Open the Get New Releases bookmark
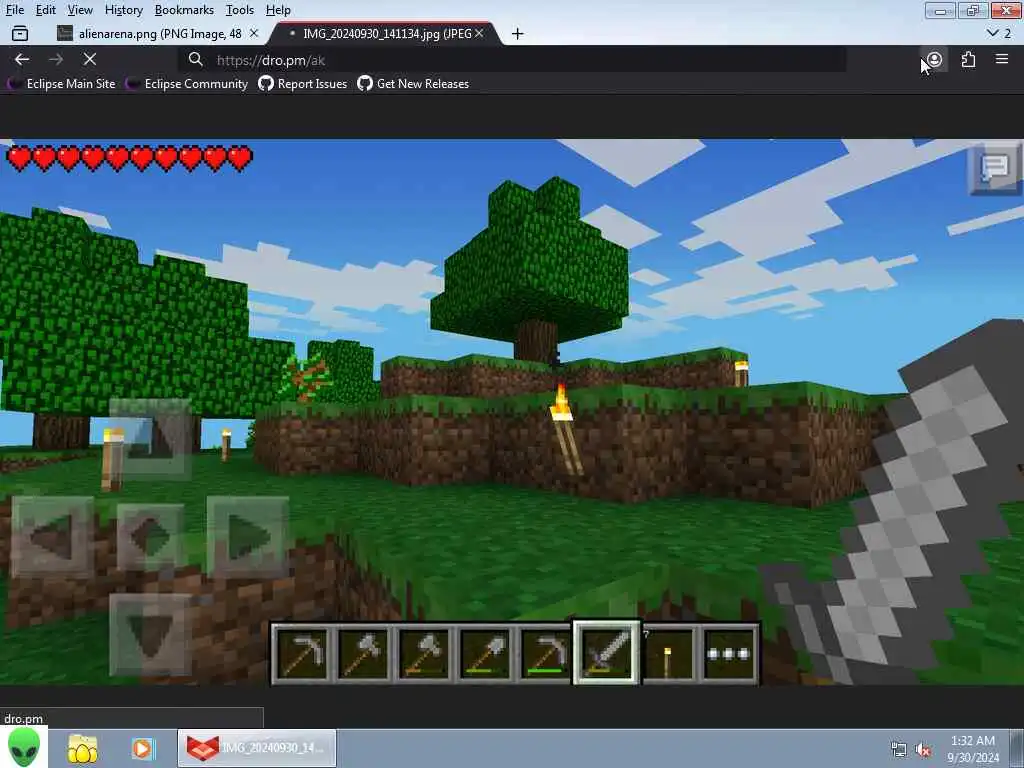The image size is (1024, 768). (x=413, y=84)
